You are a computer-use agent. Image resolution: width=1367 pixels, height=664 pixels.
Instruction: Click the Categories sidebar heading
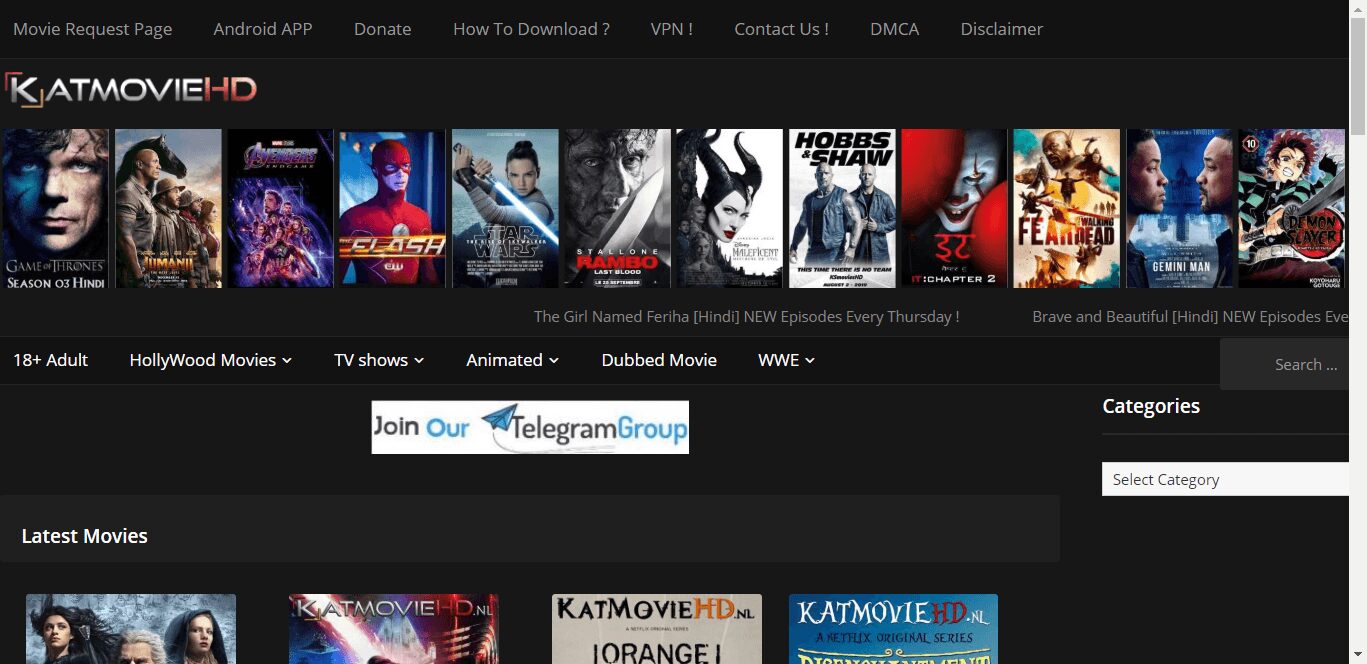(x=1151, y=406)
